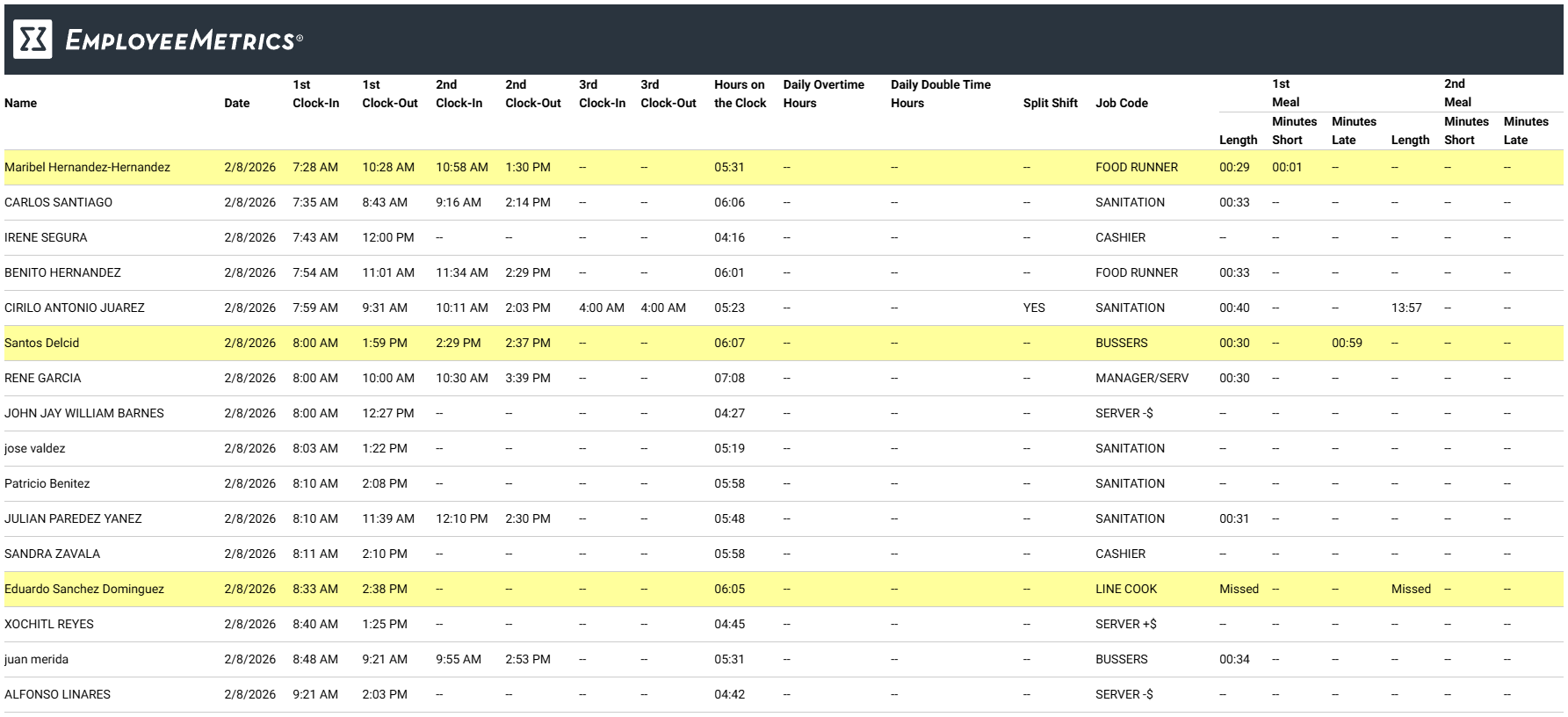
Task: Click the Split Shift column header
Action: click(x=1050, y=103)
